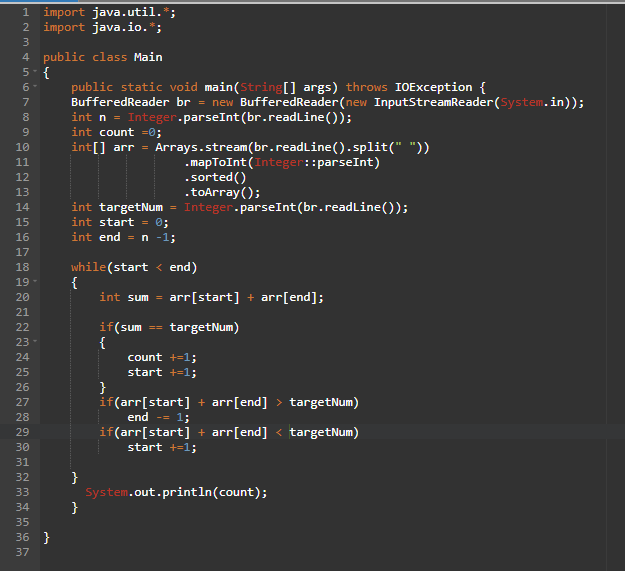The image size is (625, 571).
Task: Click 'IOException' in the main signature
Action: [433, 87]
